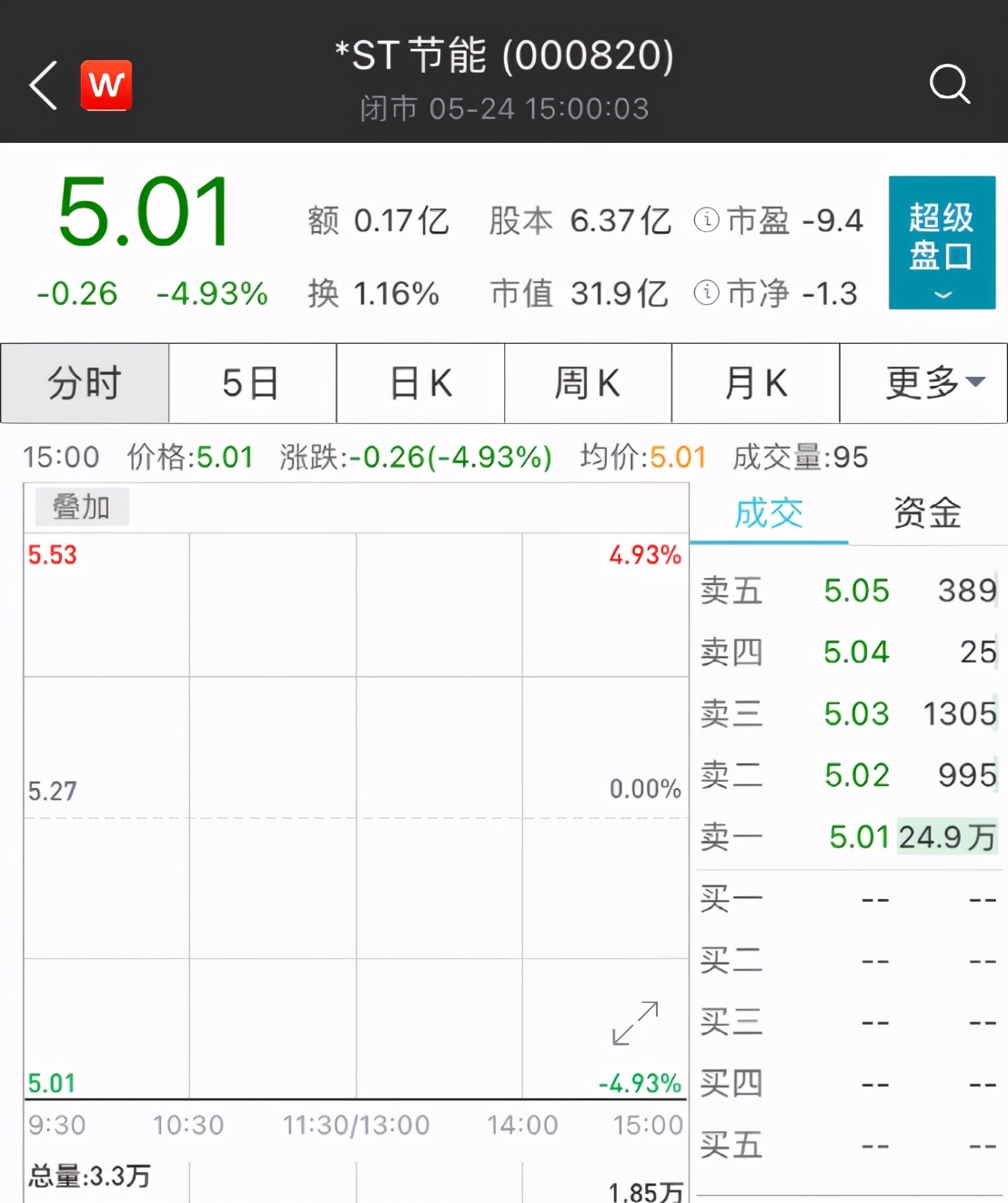This screenshot has height=1203, width=1008.
Task: Select the 分时 tab
Action: (85, 383)
